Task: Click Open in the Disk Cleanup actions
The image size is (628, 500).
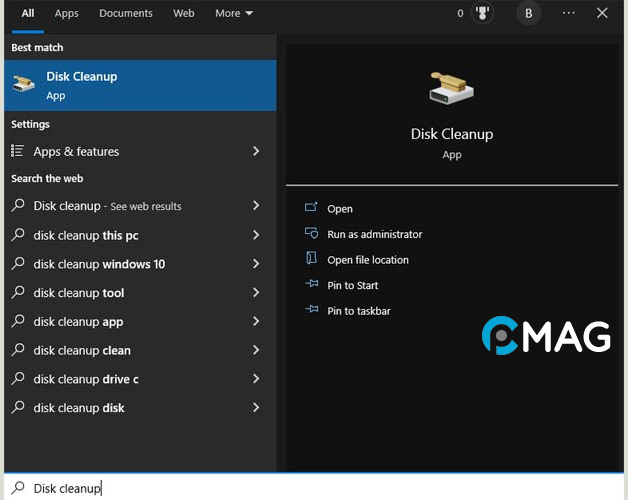Action: tap(340, 209)
